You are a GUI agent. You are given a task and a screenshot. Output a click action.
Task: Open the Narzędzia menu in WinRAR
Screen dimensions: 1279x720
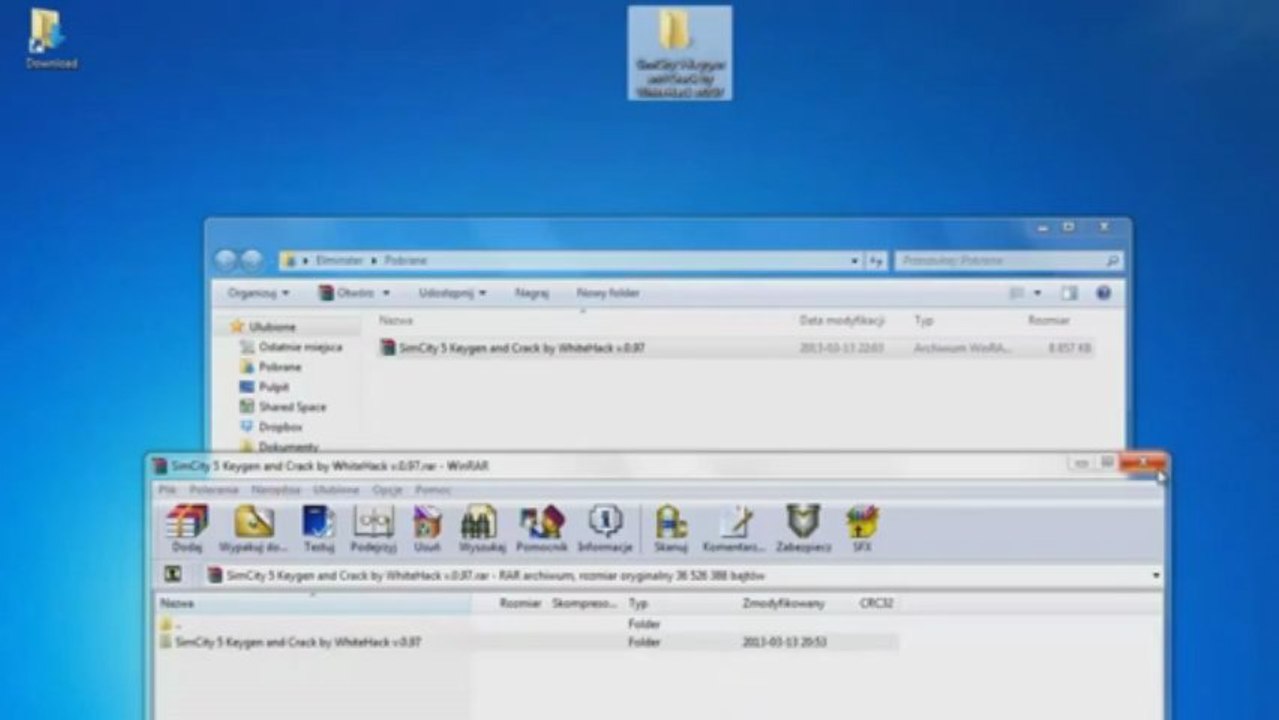(276, 490)
